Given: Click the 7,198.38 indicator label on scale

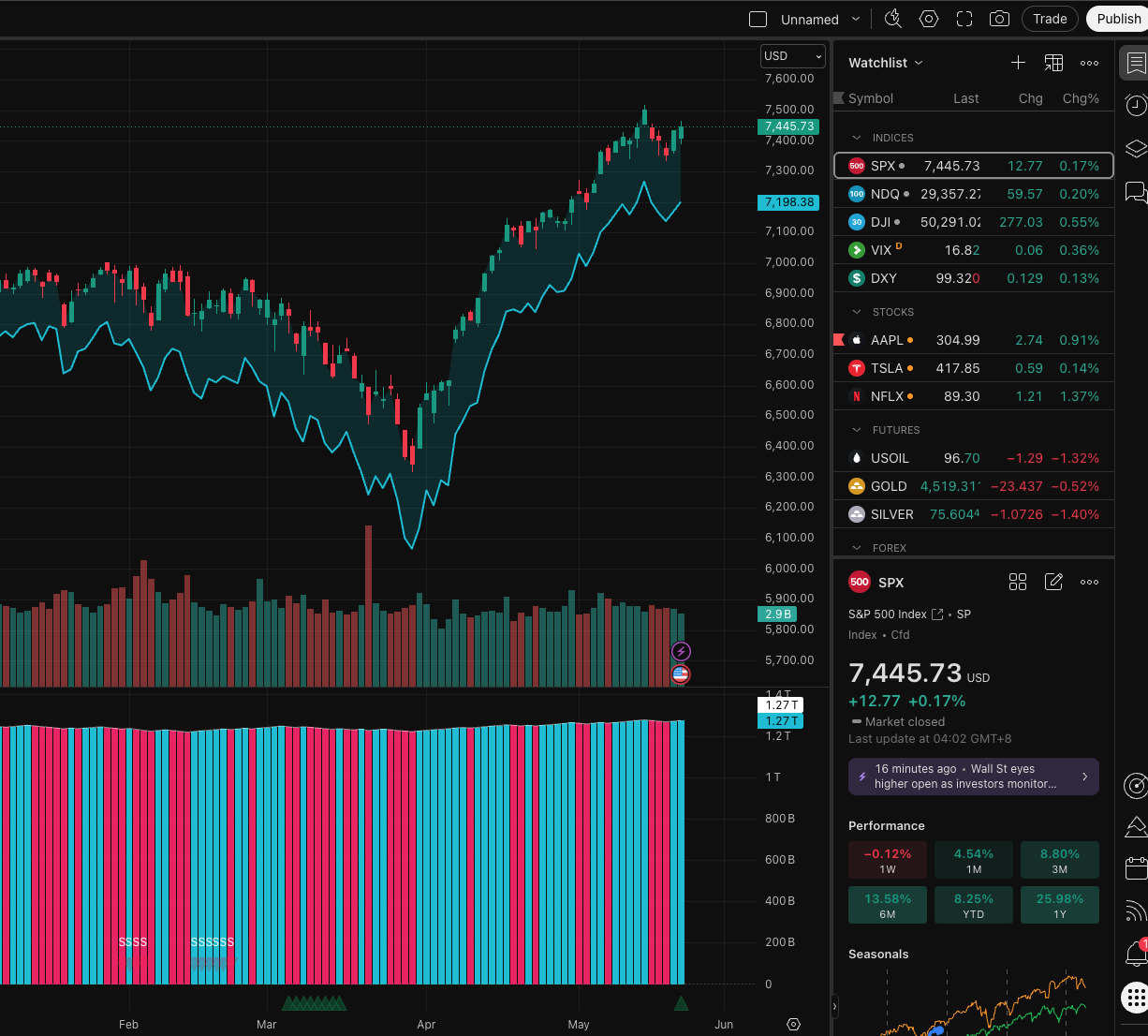Looking at the screenshot, I should 788,202.
